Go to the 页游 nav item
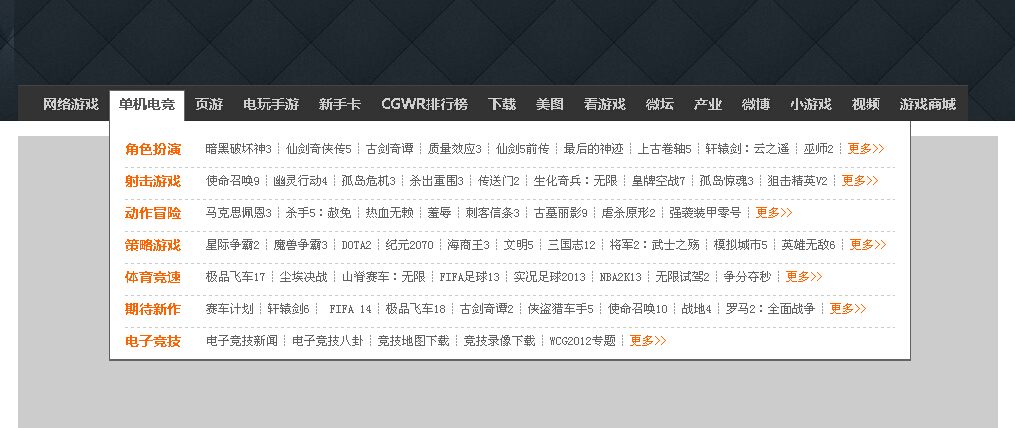 pyautogui.click(x=209, y=104)
